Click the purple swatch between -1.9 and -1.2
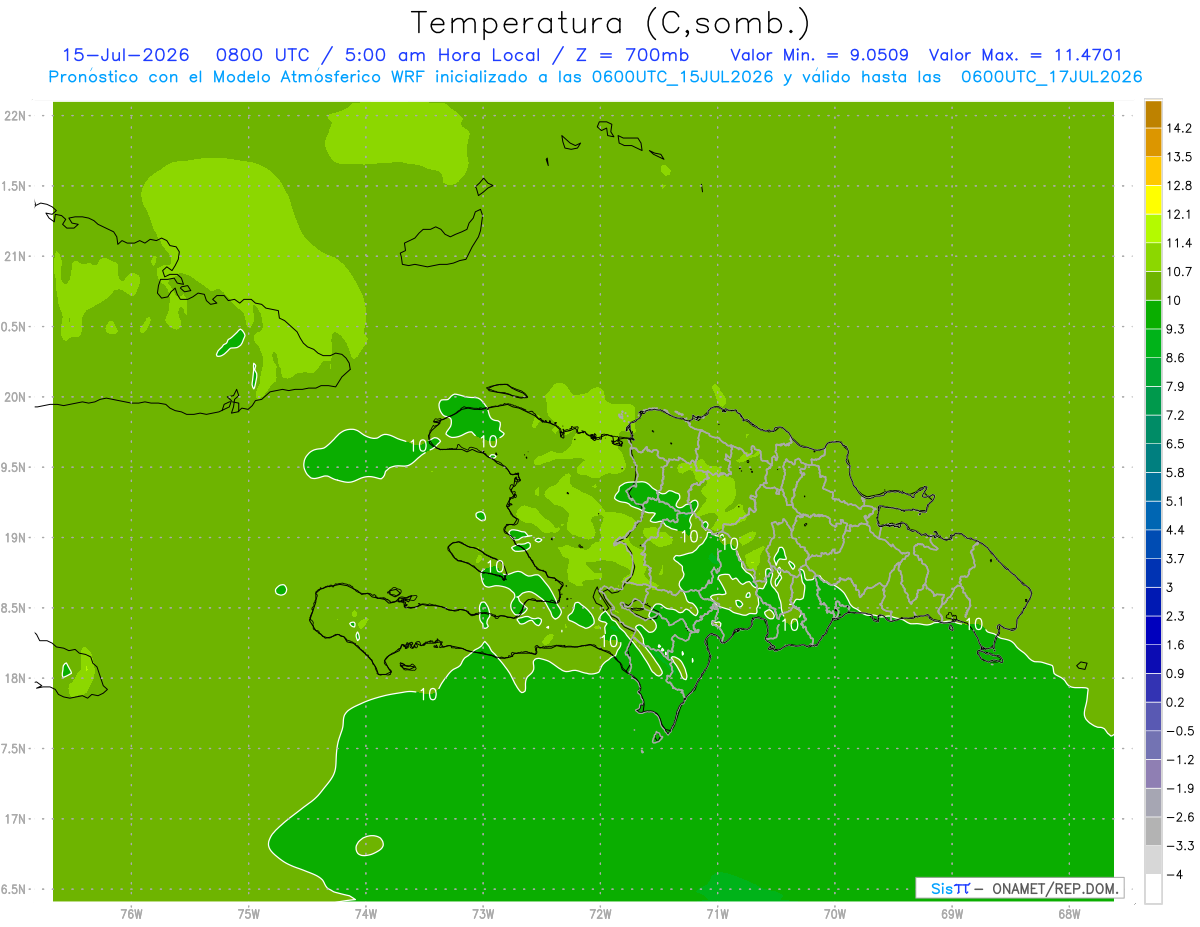 coord(1153,774)
